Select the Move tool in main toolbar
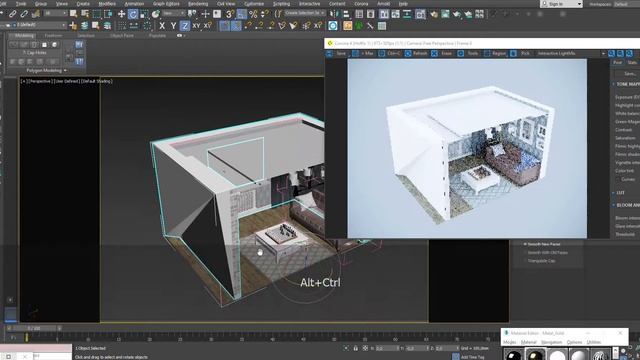The width and height of the screenshot is (640, 360). [121, 14]
